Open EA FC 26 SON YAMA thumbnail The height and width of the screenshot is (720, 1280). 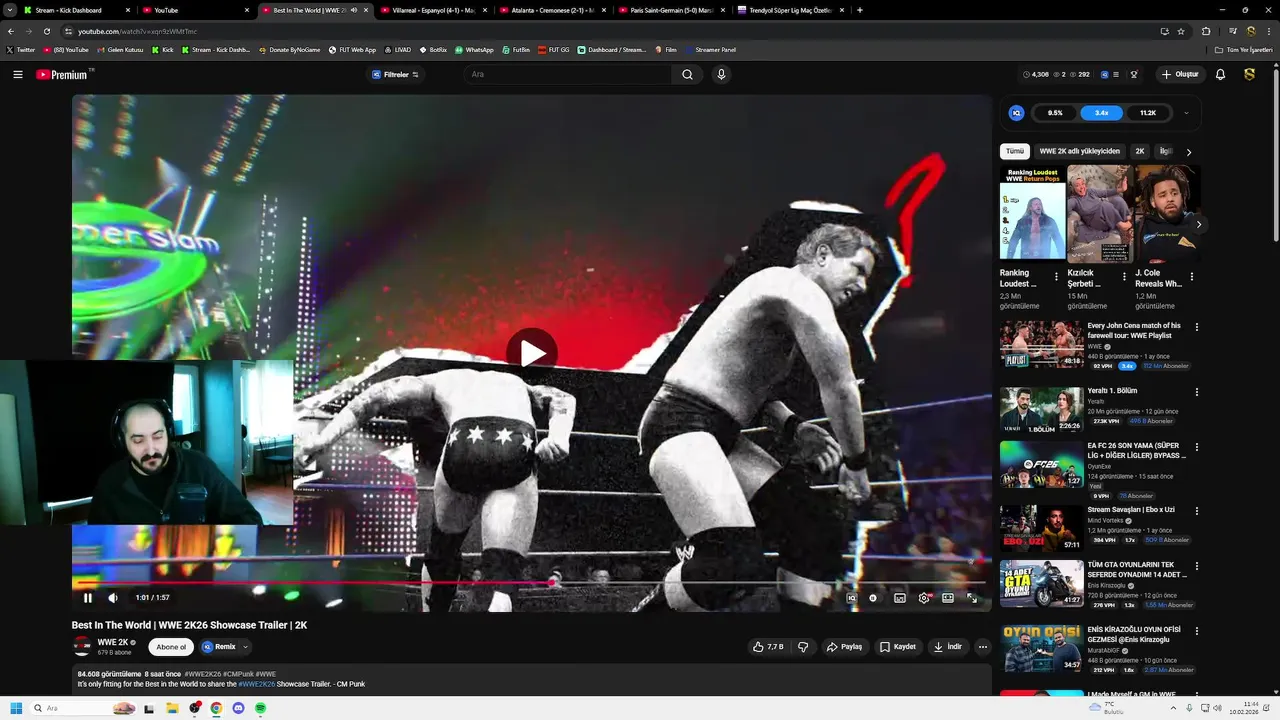pos(1041,464)
